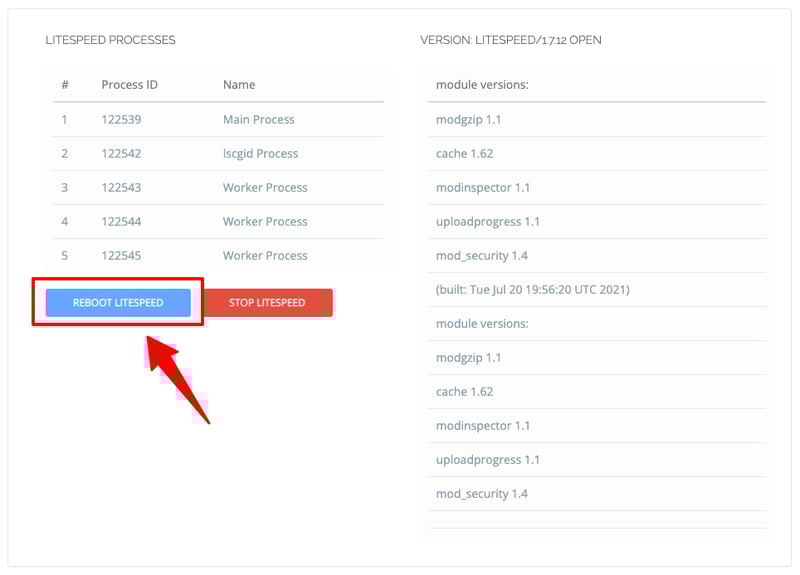Viewport: 800px width, 575px height.
Task: Select Worker Process with ID 122543
Action: click(x=265, y=188)
